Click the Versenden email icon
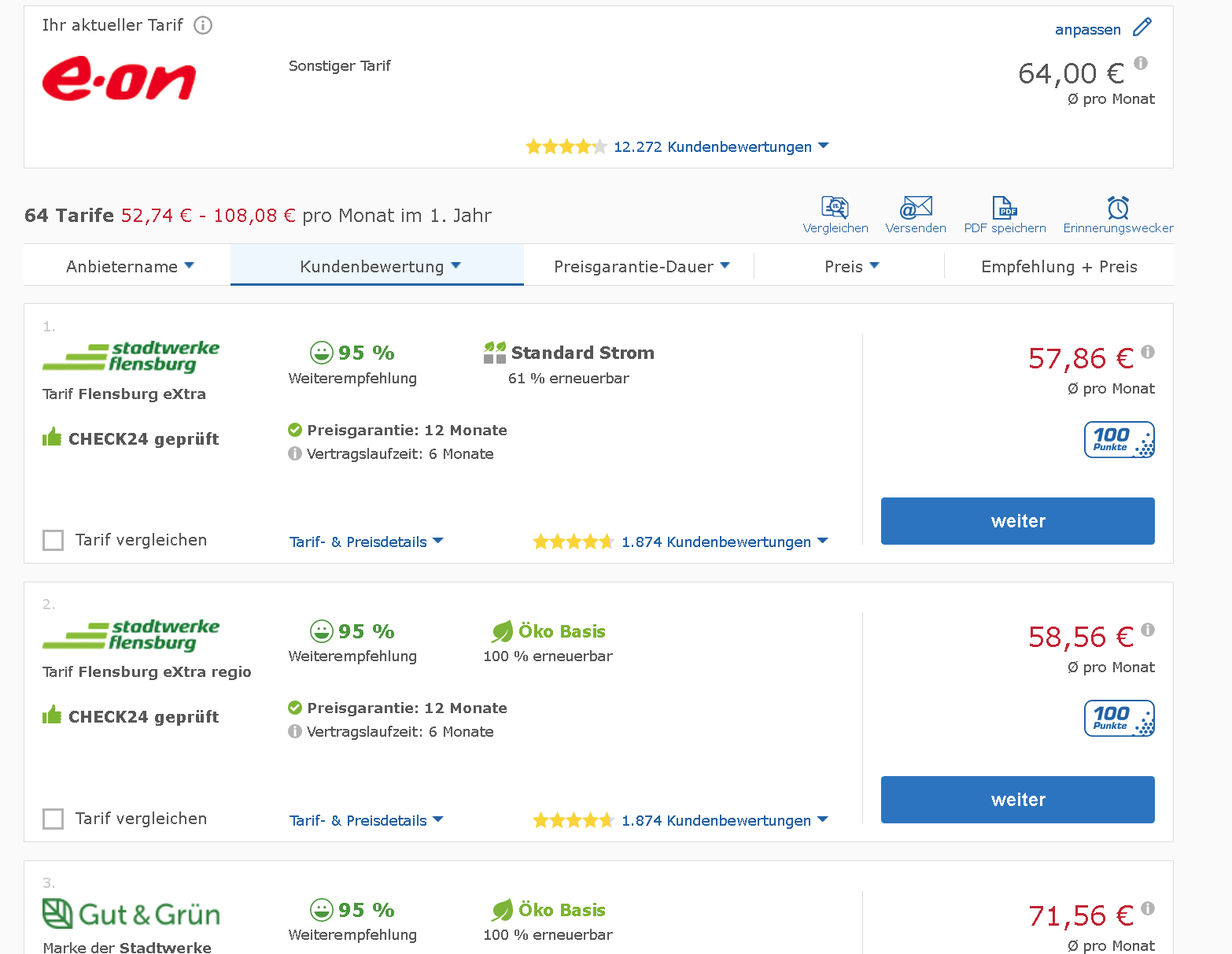 click(916, 208)
